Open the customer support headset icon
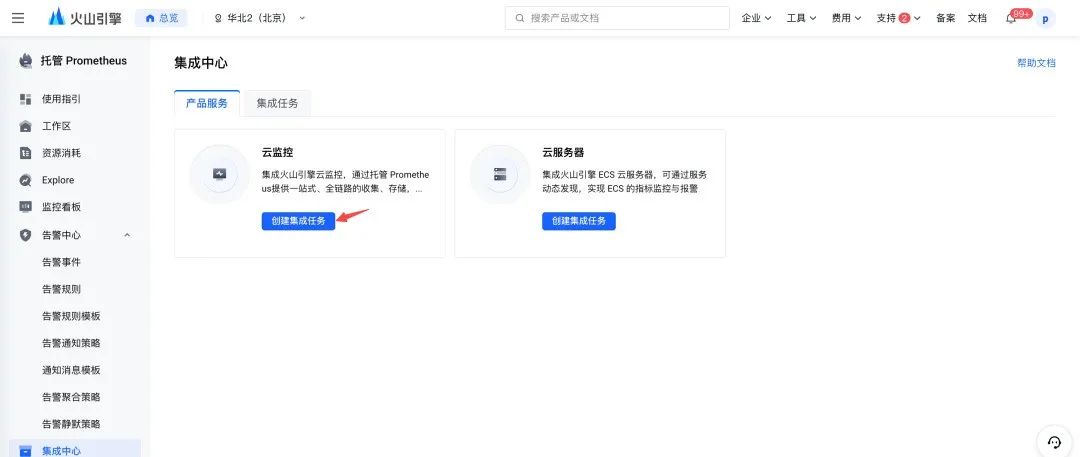This screenshot has height=457, width=1080. [1054, 441]
